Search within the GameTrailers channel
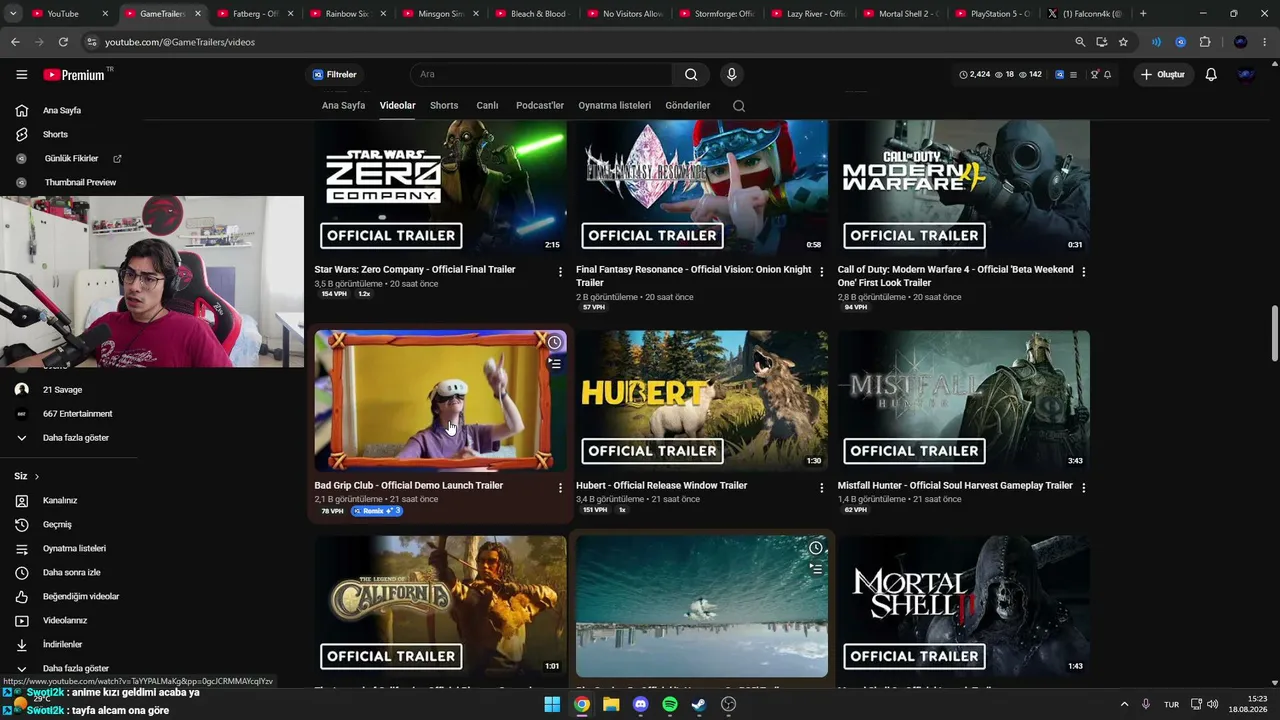The image size is (1280, 720). [739, 106]
